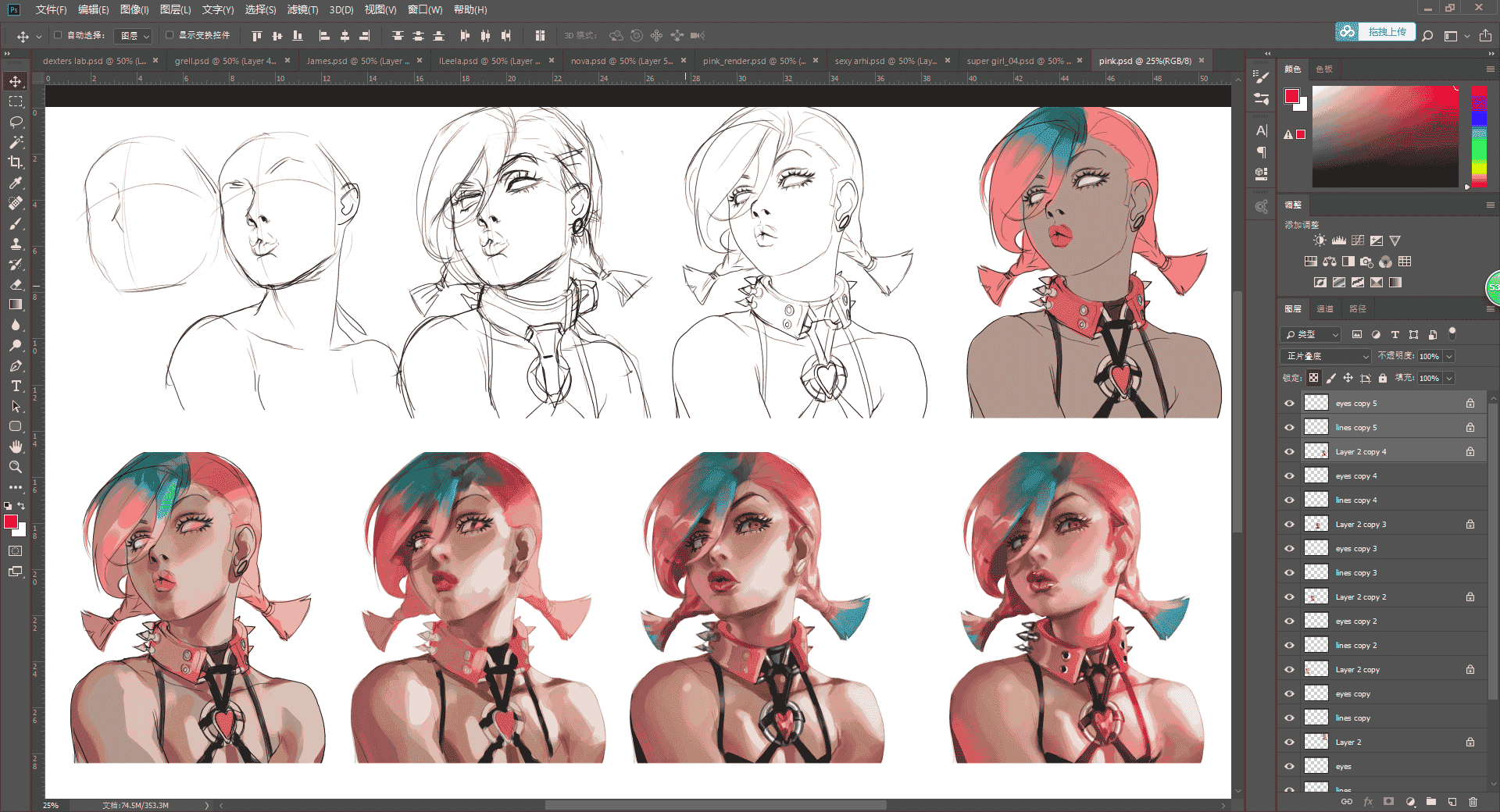1500x812 pixels.
Task: Switch to the 通道 panel tab
Action: point(1325,308)
